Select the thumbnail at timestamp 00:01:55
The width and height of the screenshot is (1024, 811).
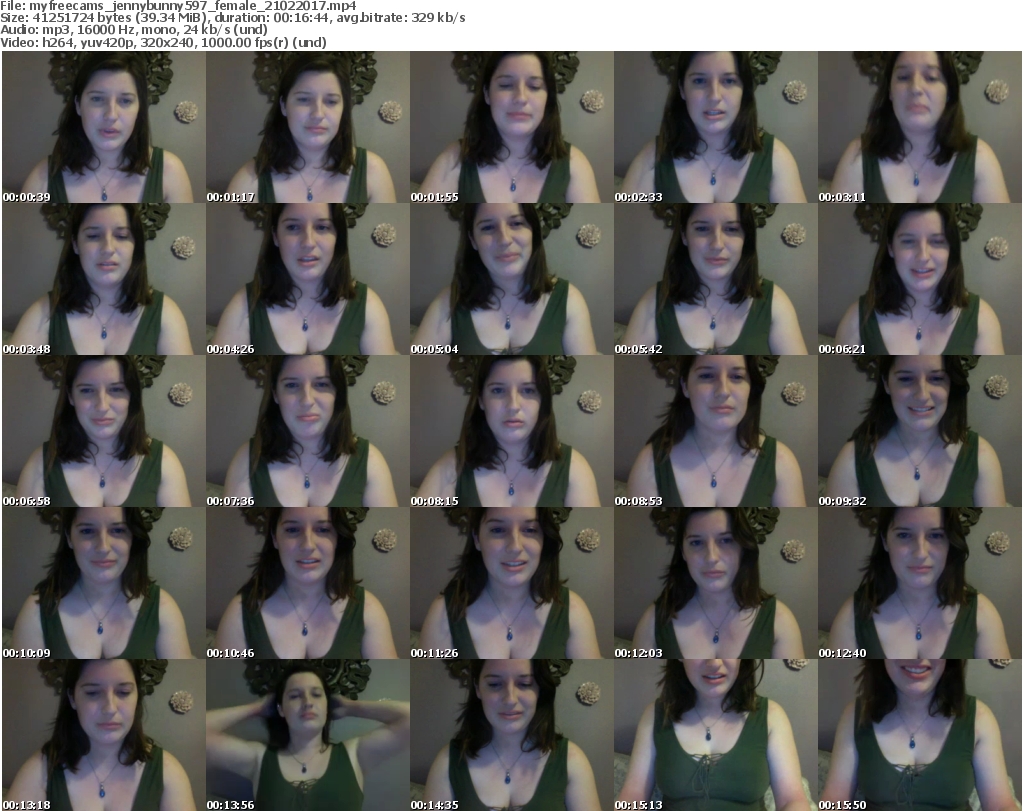click(511, 127)
